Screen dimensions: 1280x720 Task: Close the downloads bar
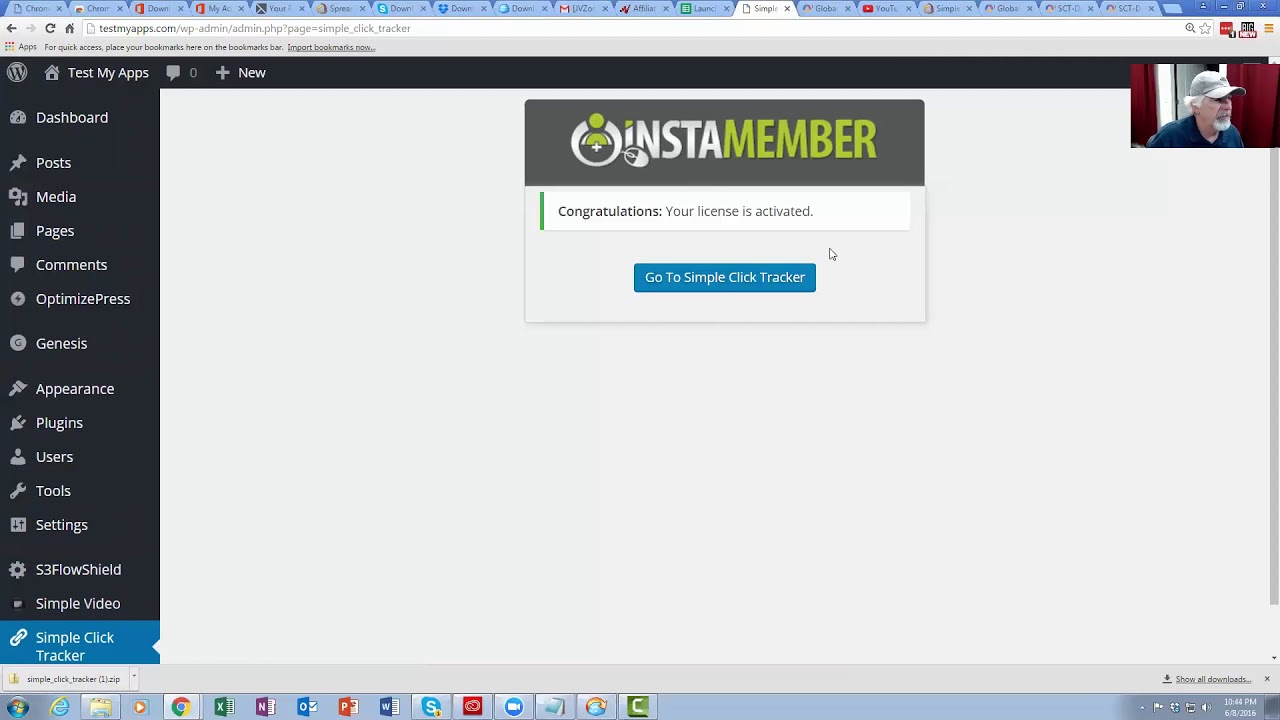[1267, 679]
